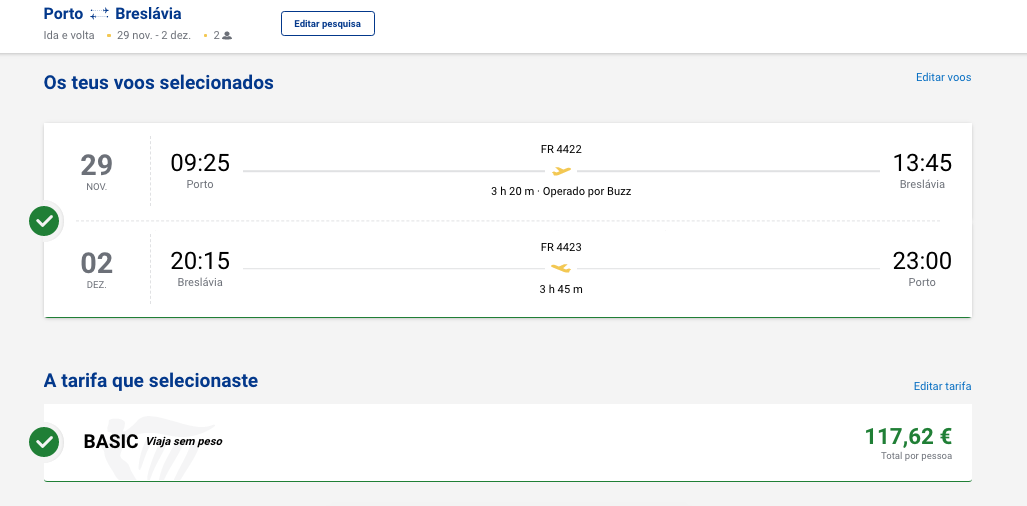
Task: Click the 02 DEZ. date block
Action: click(97, 270)
